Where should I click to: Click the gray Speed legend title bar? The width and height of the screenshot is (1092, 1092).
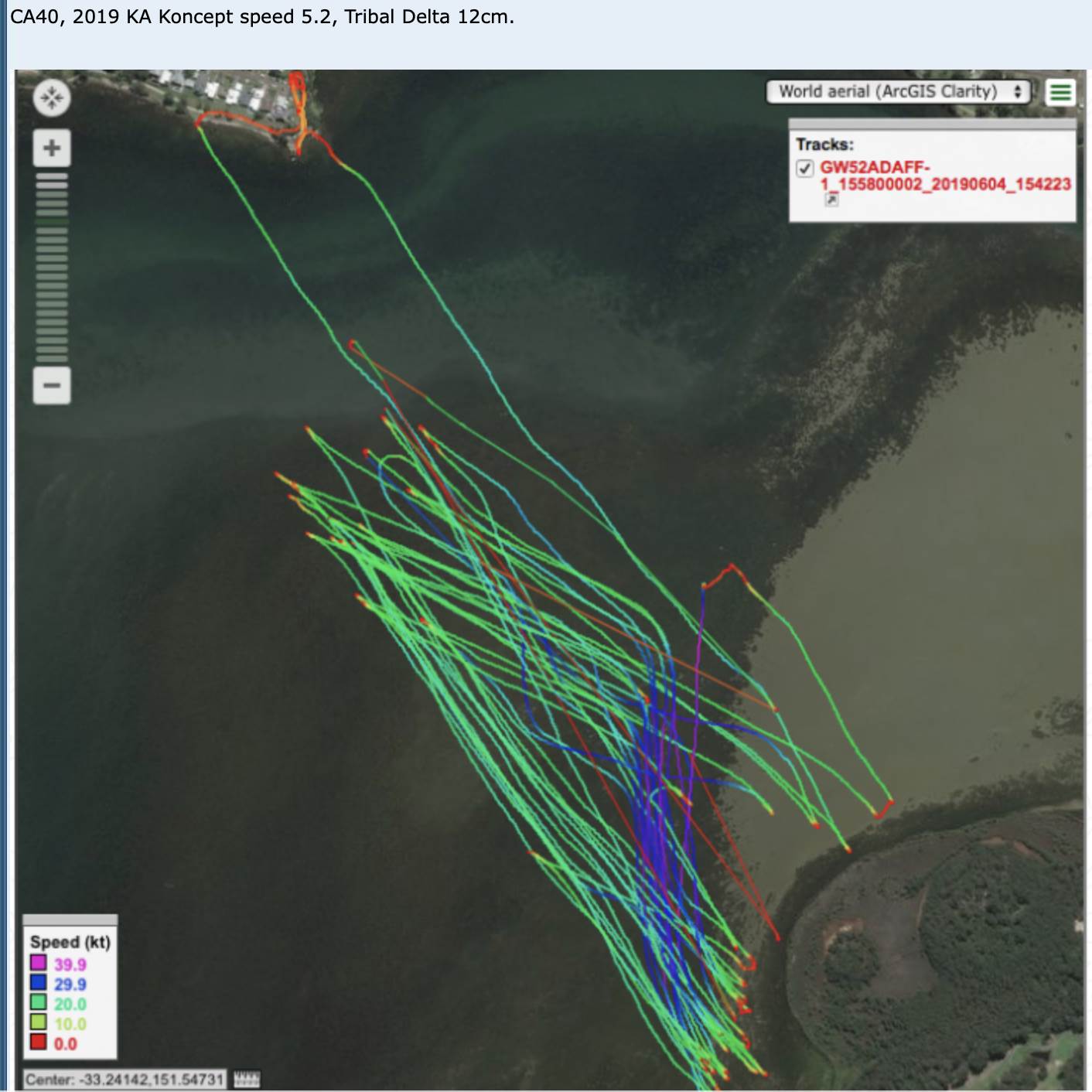(70, 920)
